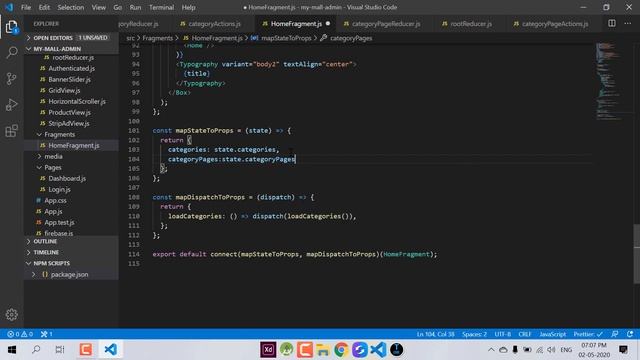640x360 pixels.
Task: Open Google Chrome from the taskbar
Action: point(341,349)
